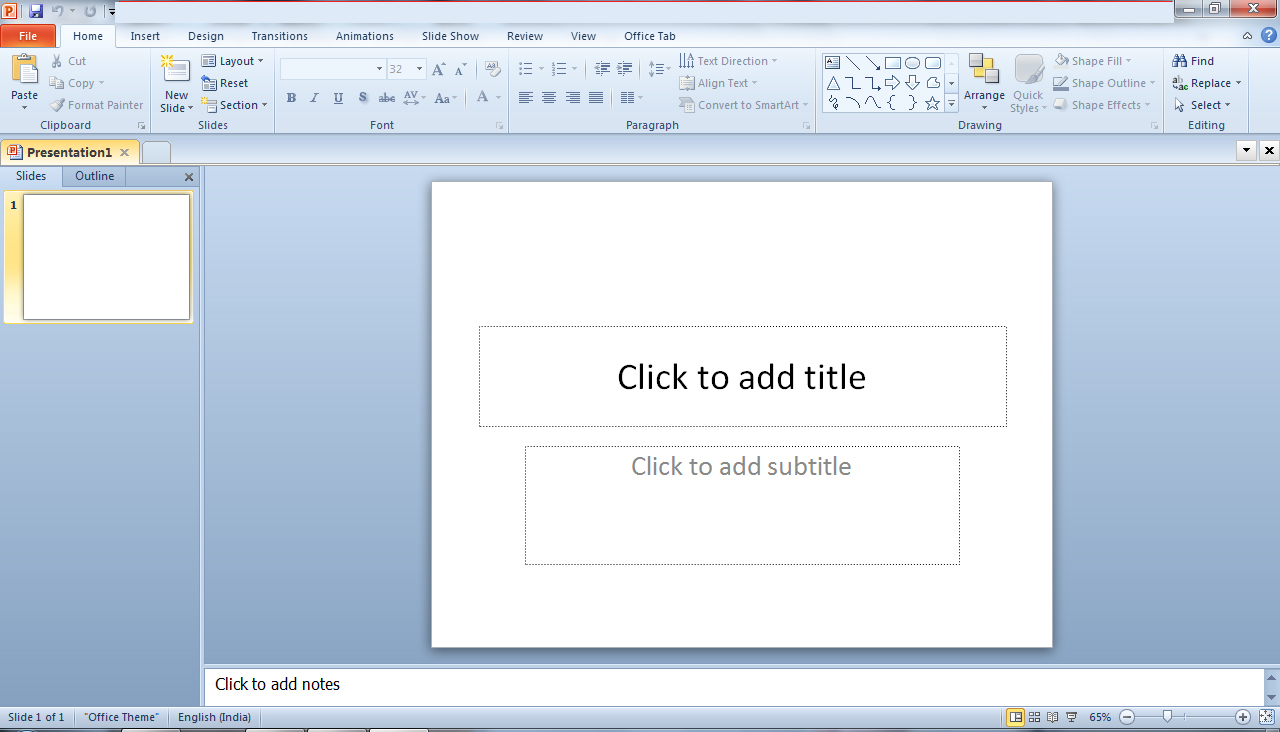The height and width of the screenshot is (732, 1280).
Task: Select the Line shape in gallery
Action: pyautogui.click(x=853, y=63)
